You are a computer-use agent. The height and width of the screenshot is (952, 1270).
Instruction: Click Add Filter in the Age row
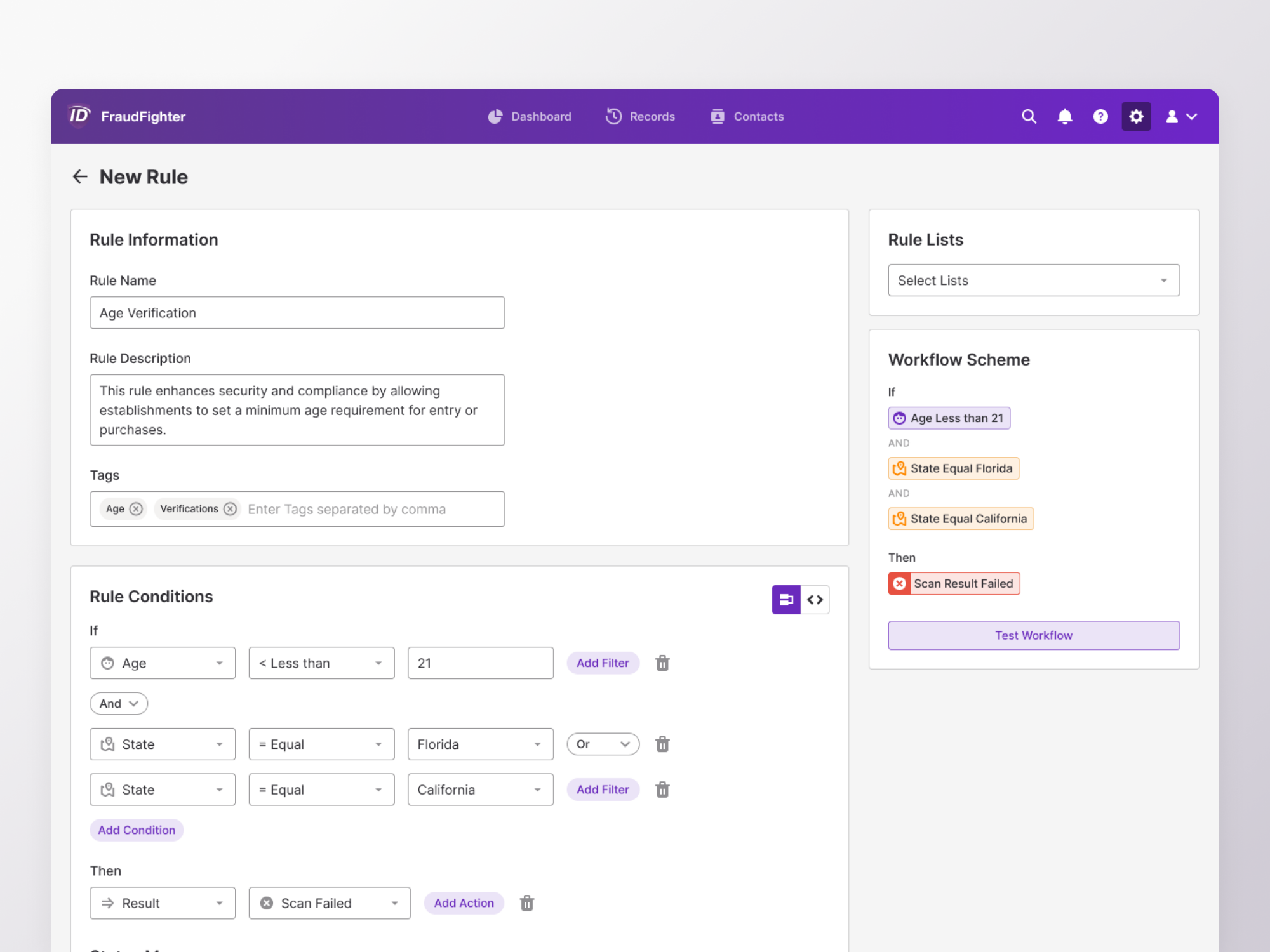click(x=603, y=663)
